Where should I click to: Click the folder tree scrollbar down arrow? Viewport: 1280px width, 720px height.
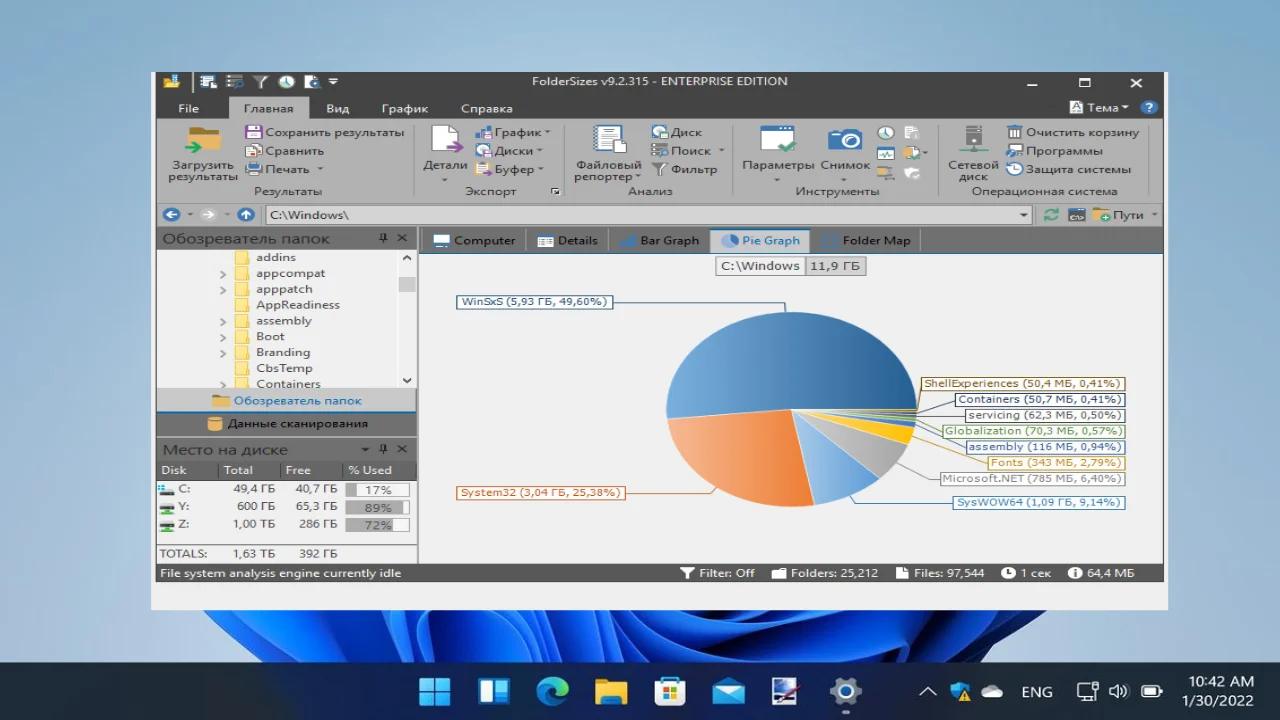point(407,380)
